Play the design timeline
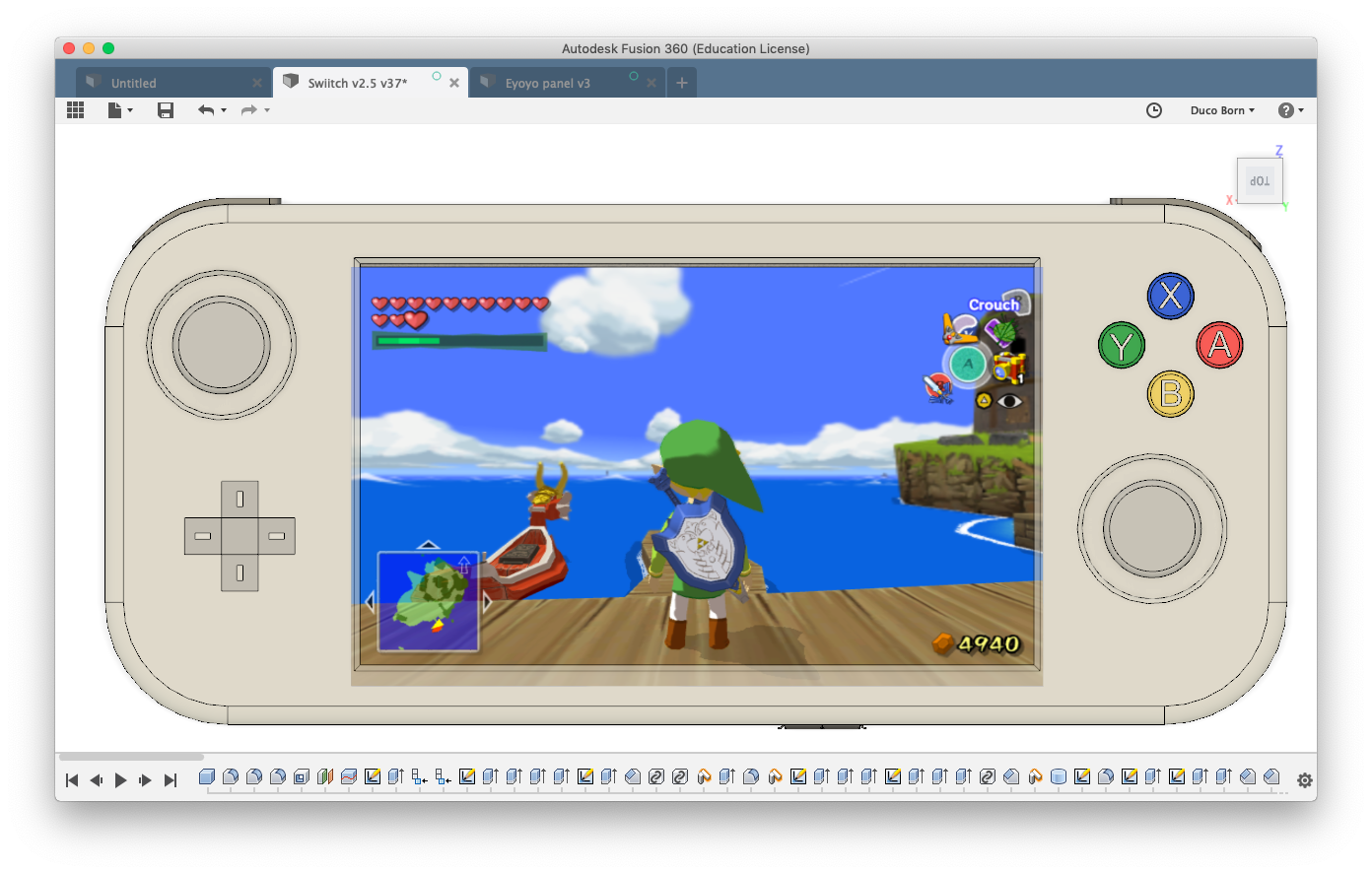Image resolution: width=1372 pixels, height=874 pixels. [121, 780]
